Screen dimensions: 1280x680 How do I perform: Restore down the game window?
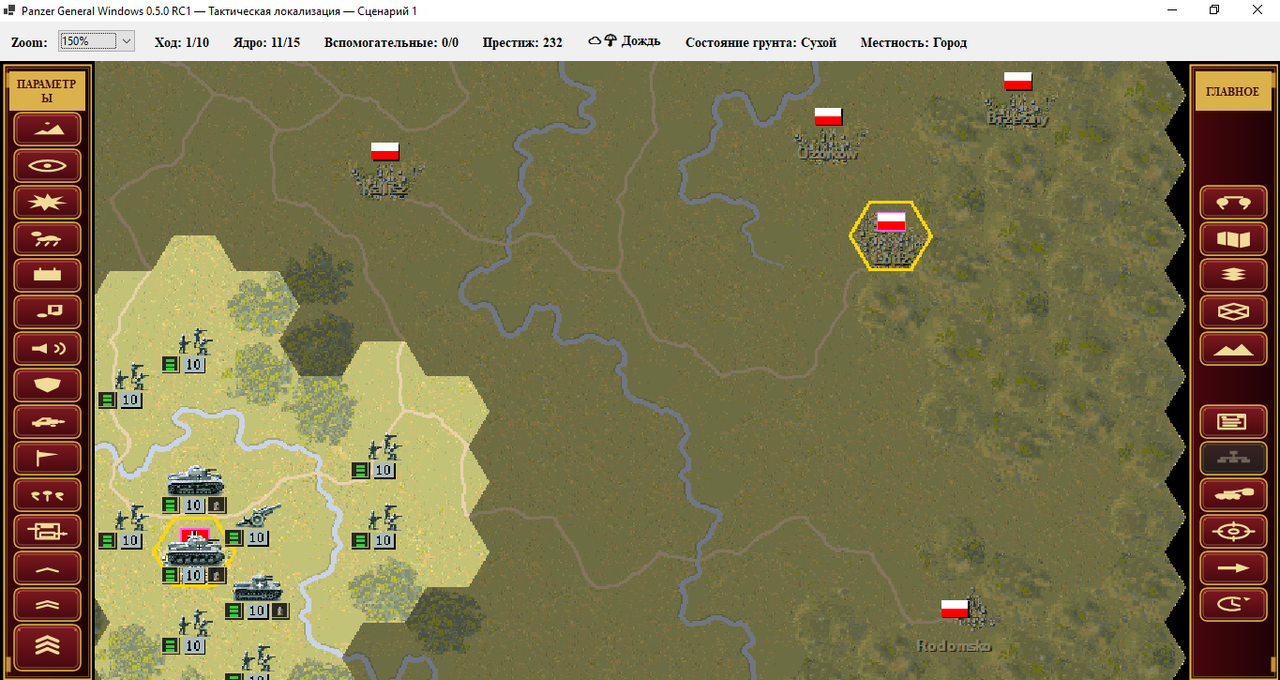tap(1214, 10)
